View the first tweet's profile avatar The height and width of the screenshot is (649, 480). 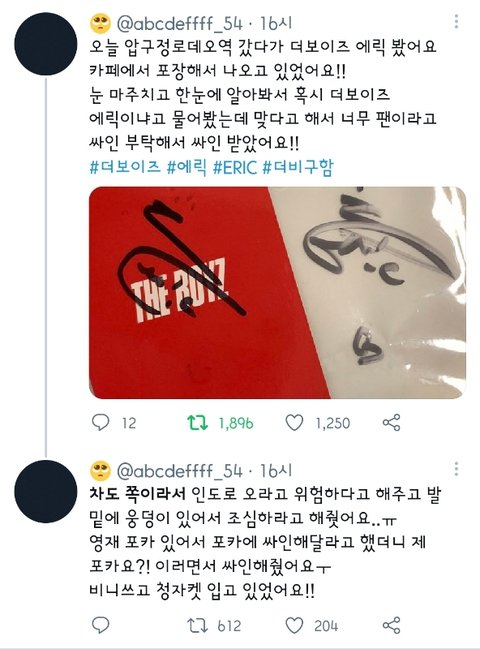coord(46,44)
